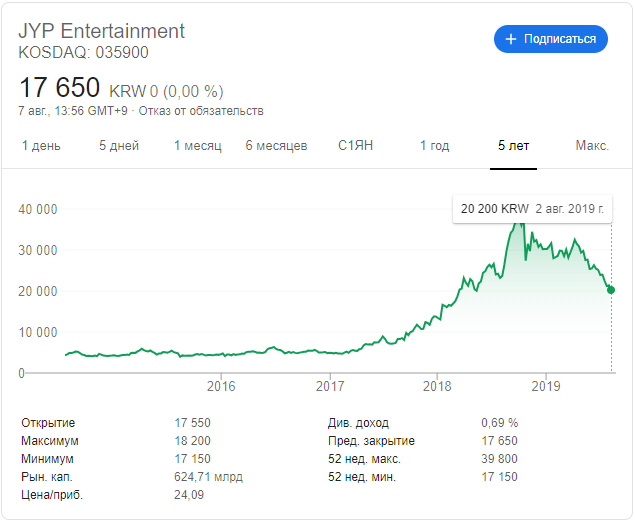Click the Рын. кап. value 624,71 млрд

(x=208, y=477)
